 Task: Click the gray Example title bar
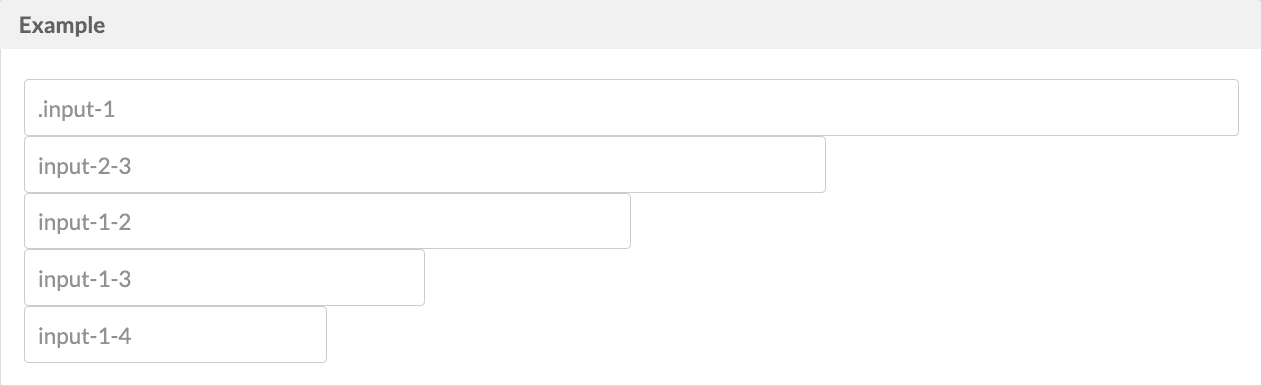tap(630, 25)
